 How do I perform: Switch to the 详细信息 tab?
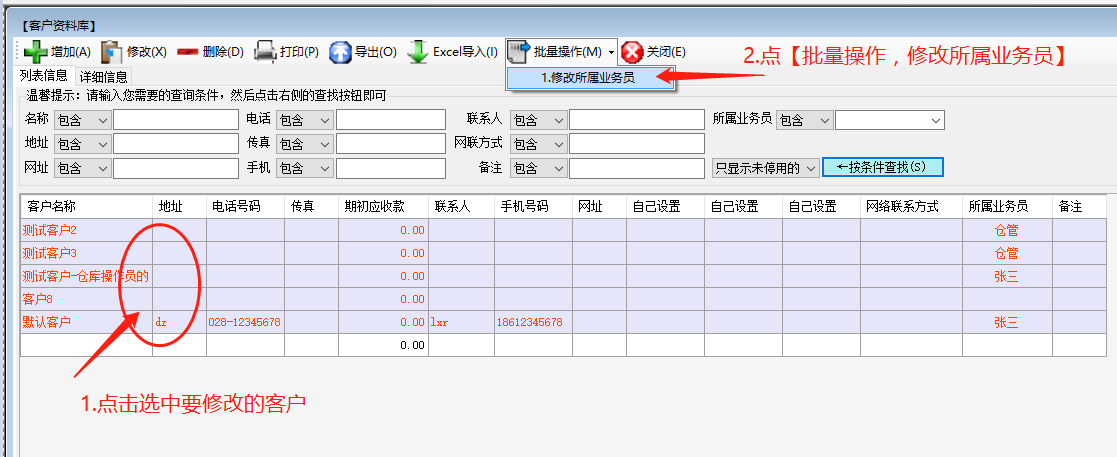tap(103, 76)
